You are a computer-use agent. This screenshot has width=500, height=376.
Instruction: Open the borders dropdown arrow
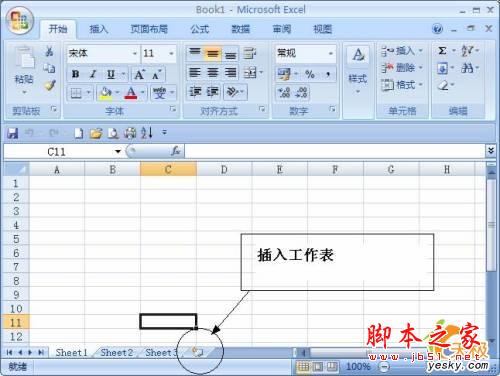click(89, 92)
